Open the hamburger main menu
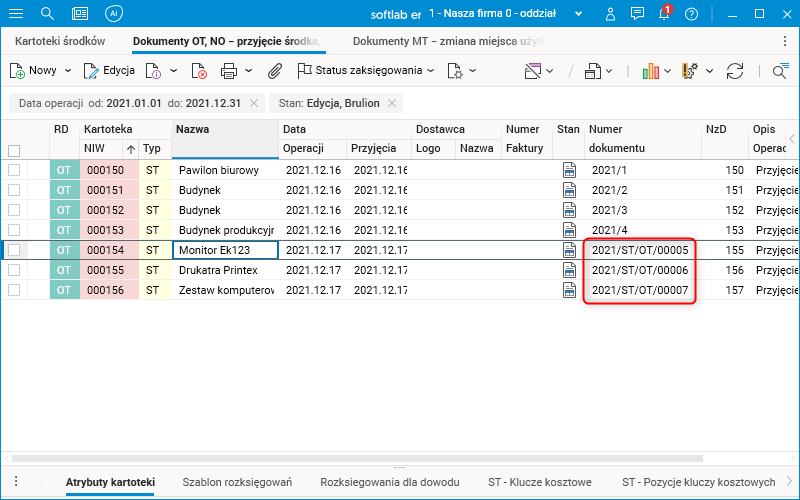The height and width of the screenshot is (500, 800). (16, 13)
